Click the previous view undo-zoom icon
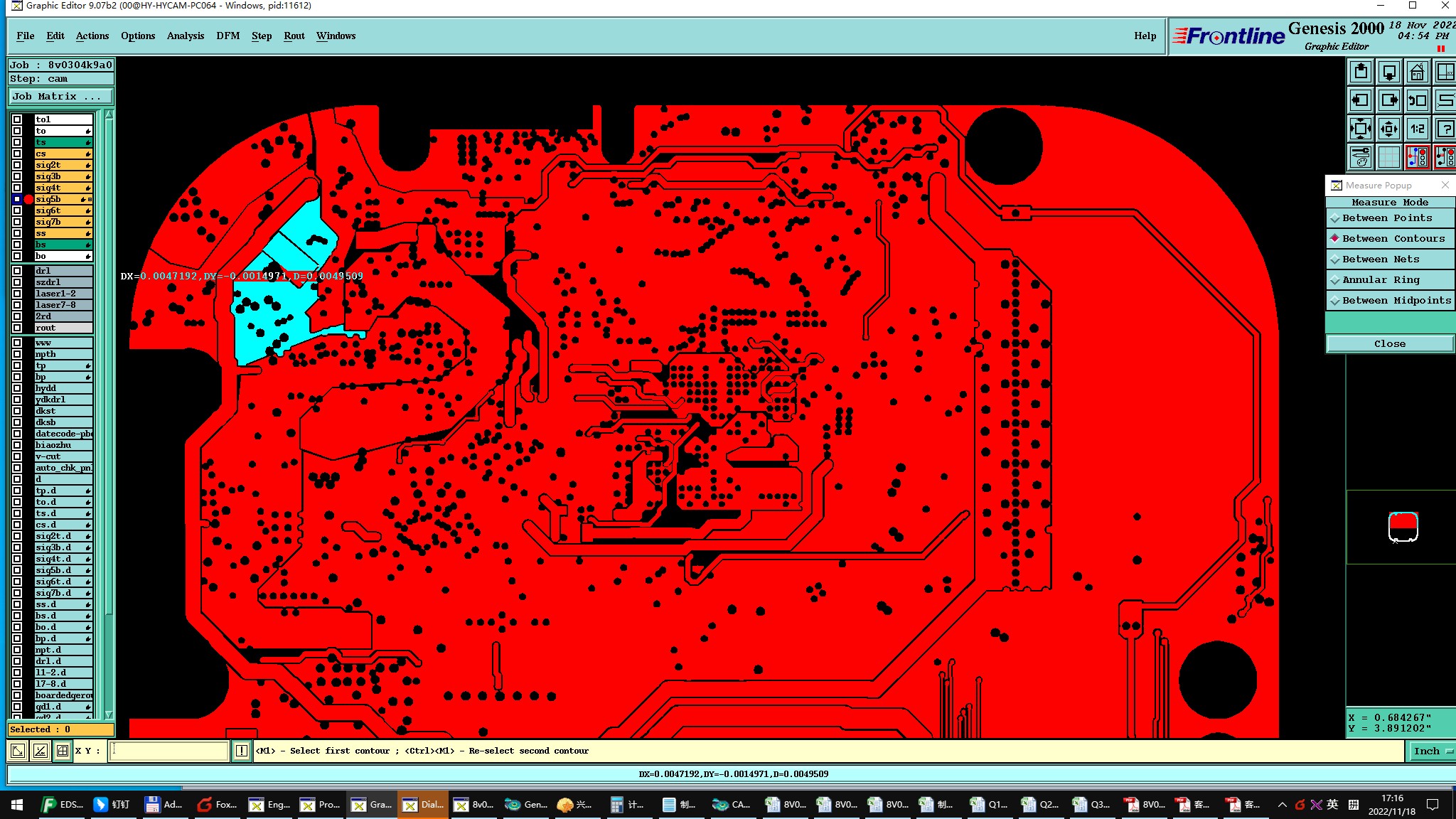The height and width of the screenshot is (819, 1456). 1417,100
